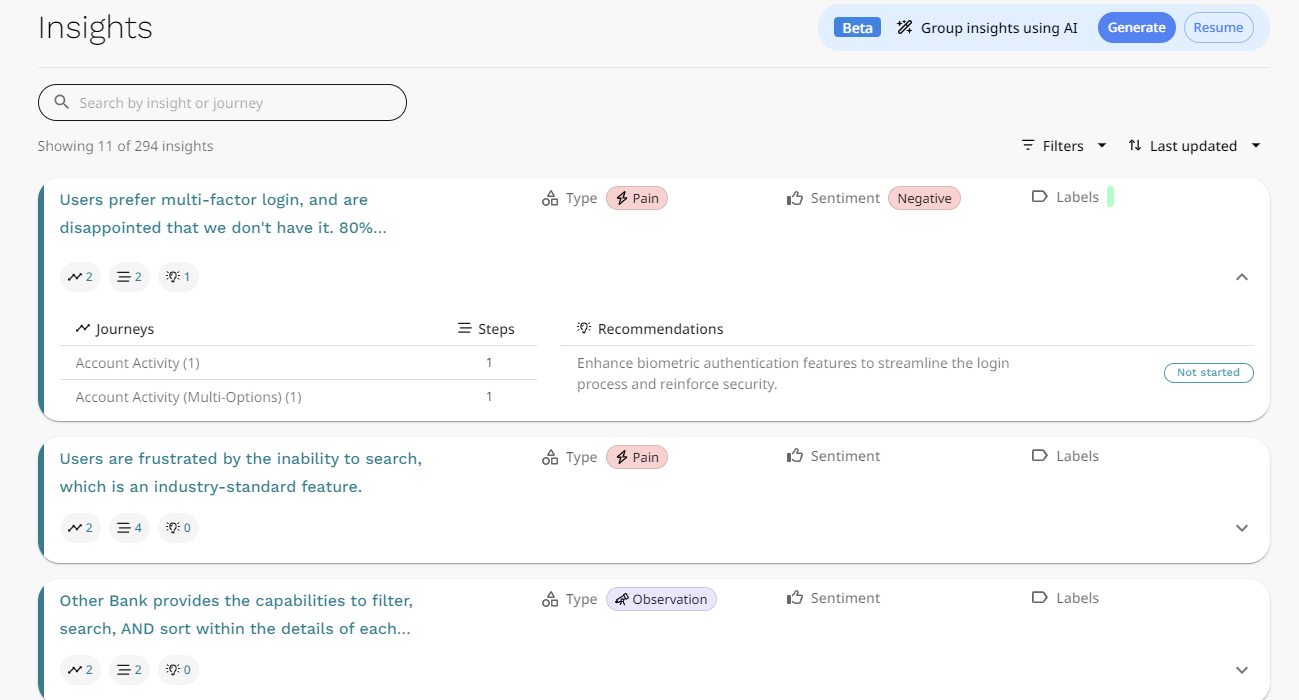Click the sort arrows icon beside Last updated
The image size is (1299, 700).
1134,145
